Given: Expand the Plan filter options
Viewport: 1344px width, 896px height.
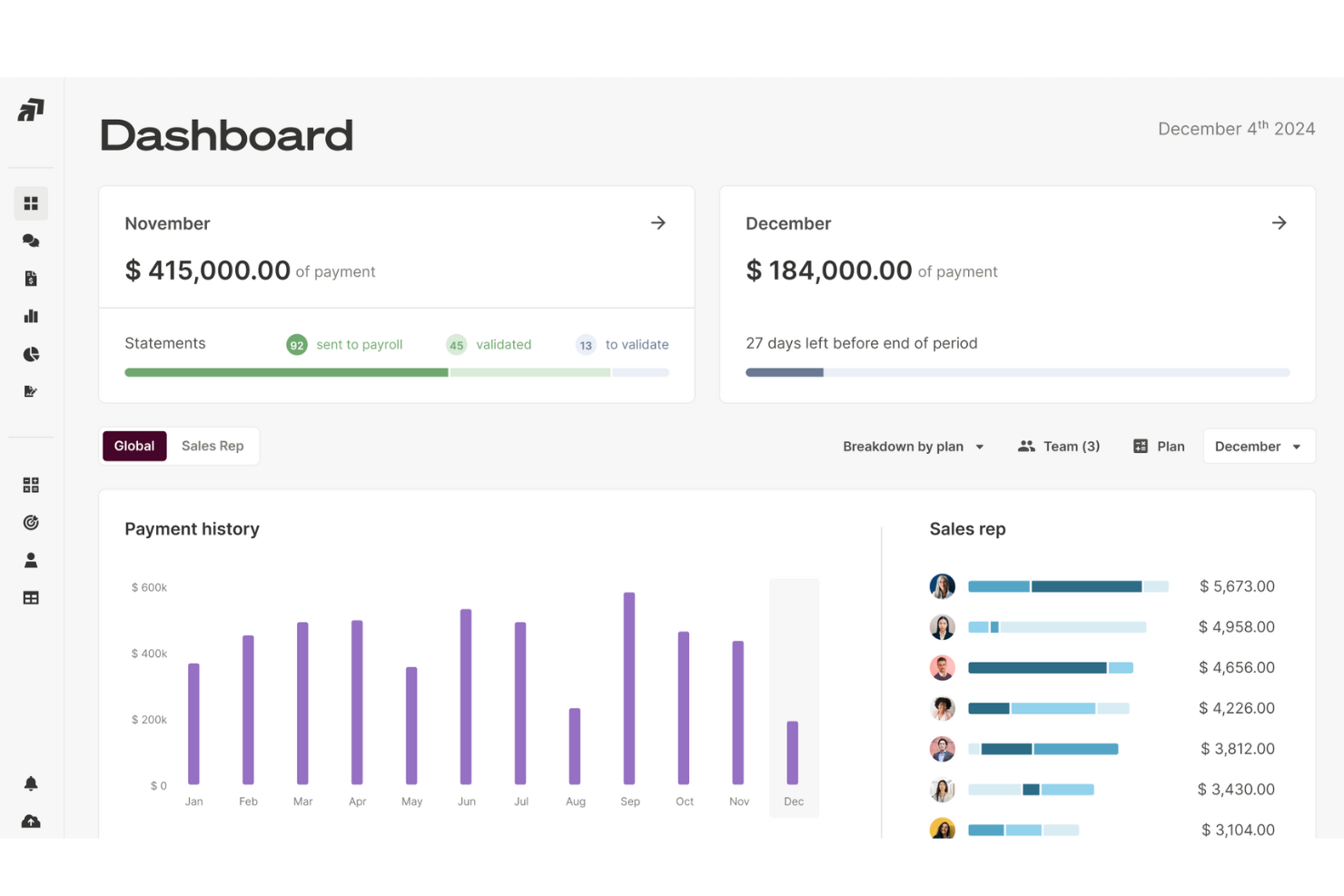Looking at the screenshot, I should click(x=1159, y=446).
